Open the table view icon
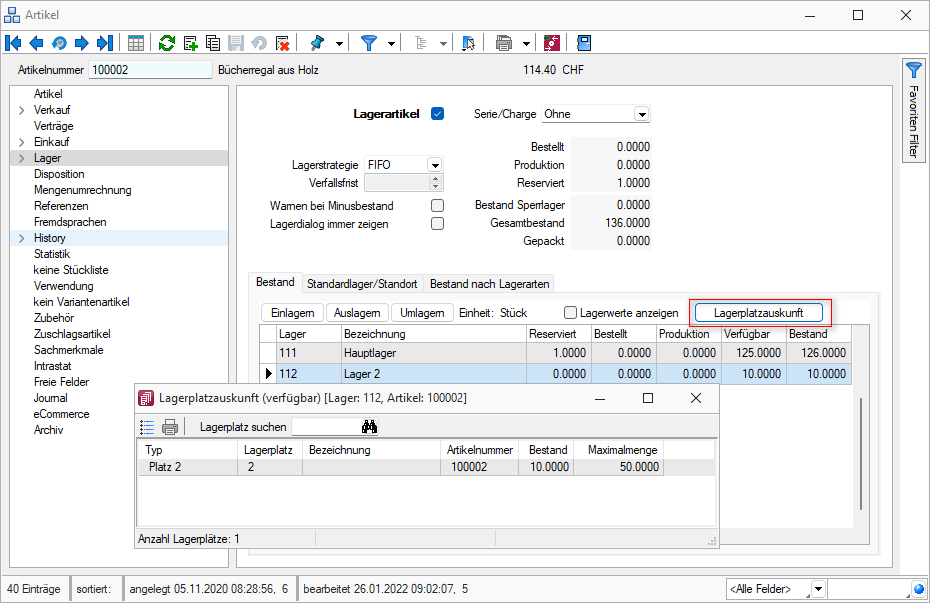The width and height of the screenshot is (930, 603). (x=136, y=43)
